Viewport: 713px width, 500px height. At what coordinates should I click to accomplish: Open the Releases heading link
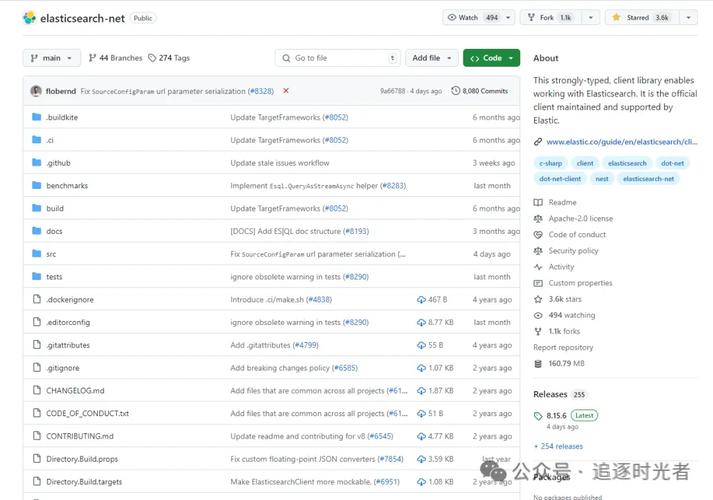[550, 394]
